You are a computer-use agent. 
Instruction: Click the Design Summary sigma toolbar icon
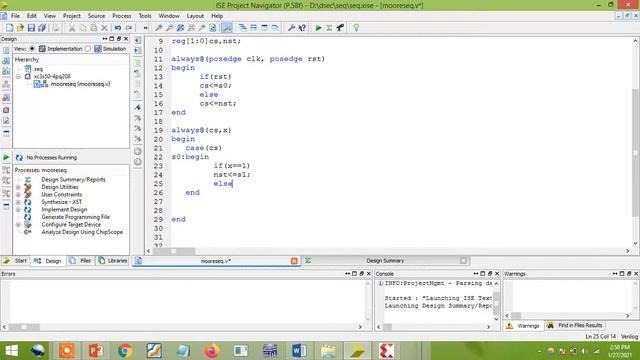coord(329,28)
